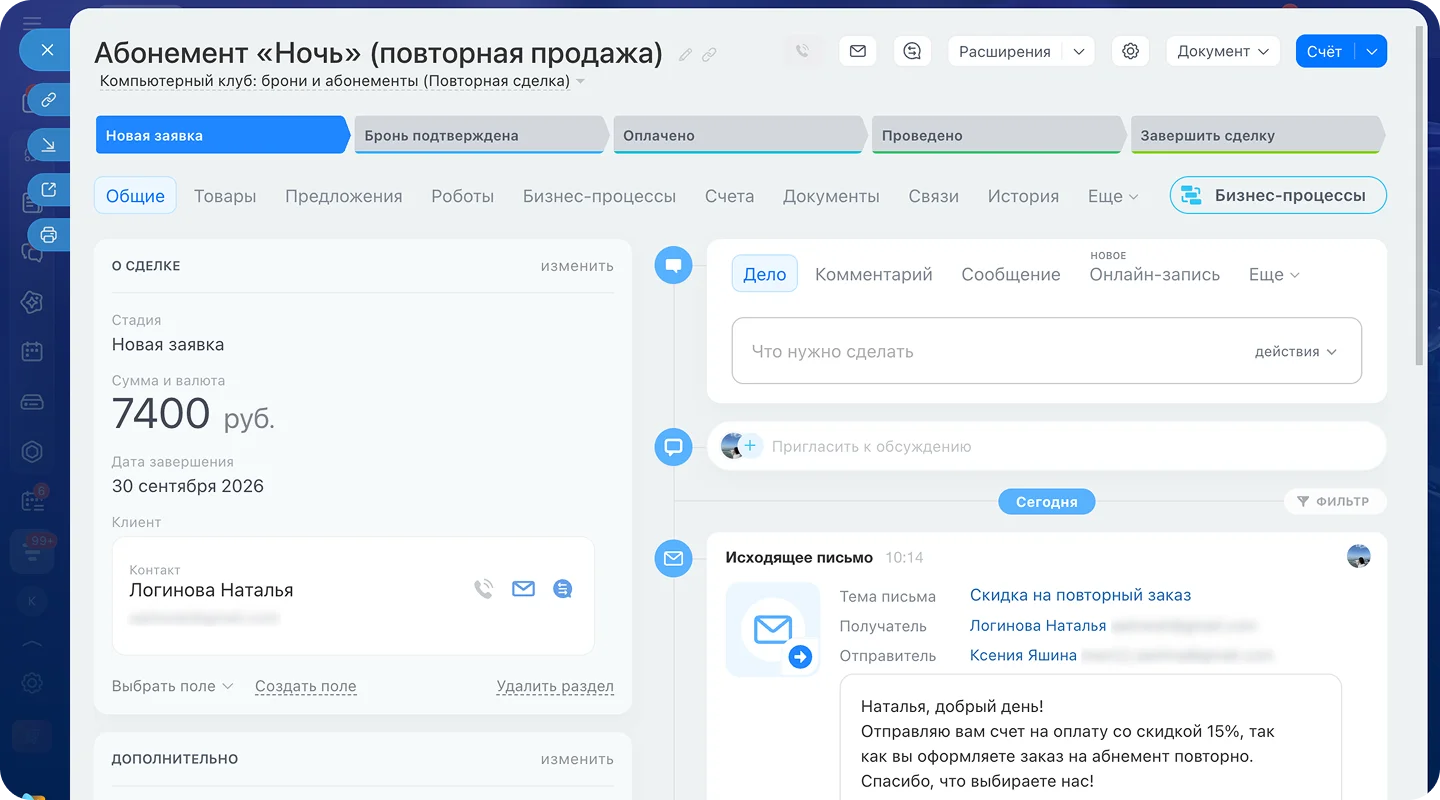Click изменить in Дополнительно section

click(x=577, y=759)
